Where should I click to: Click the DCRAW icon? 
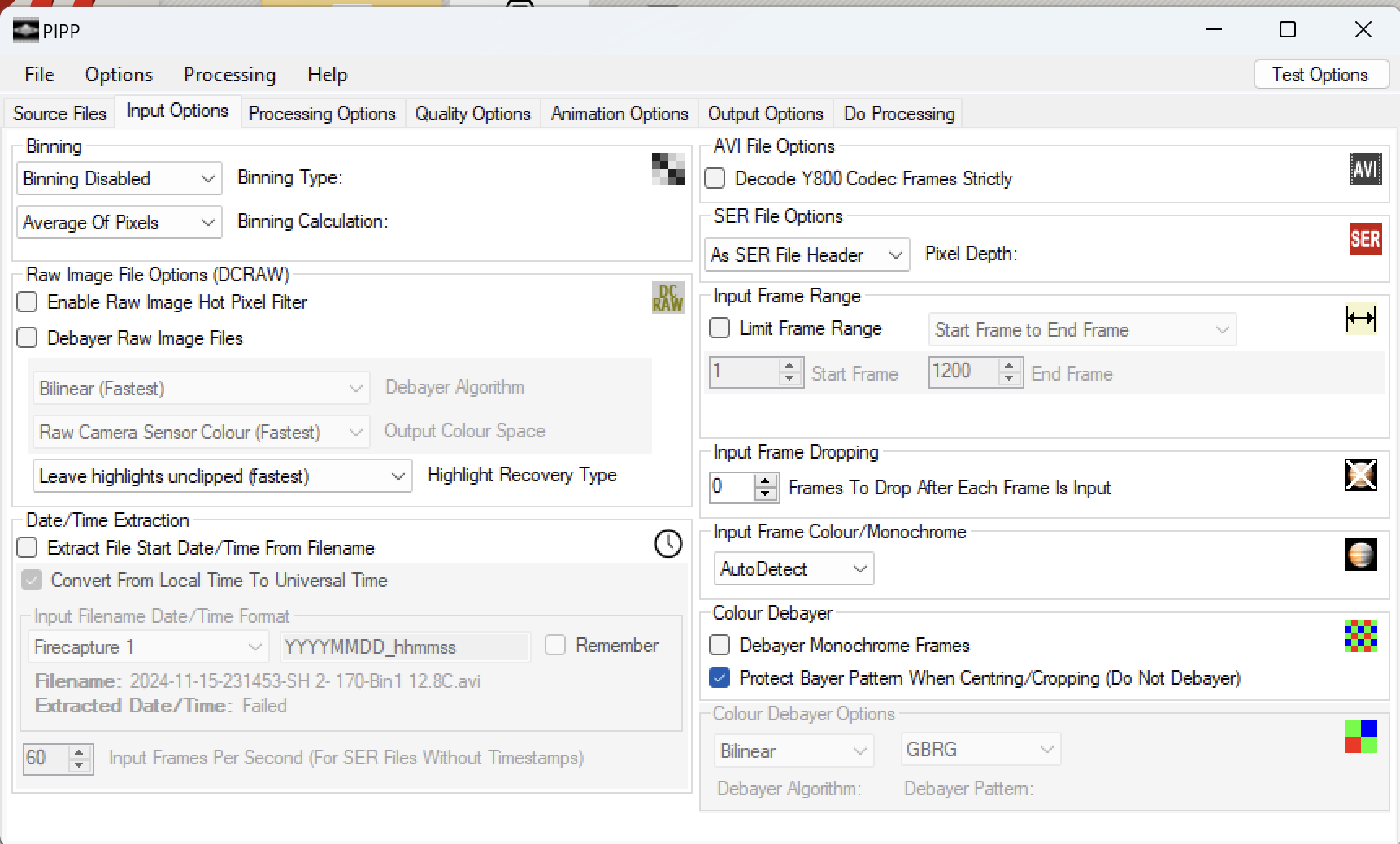(667, 298)
